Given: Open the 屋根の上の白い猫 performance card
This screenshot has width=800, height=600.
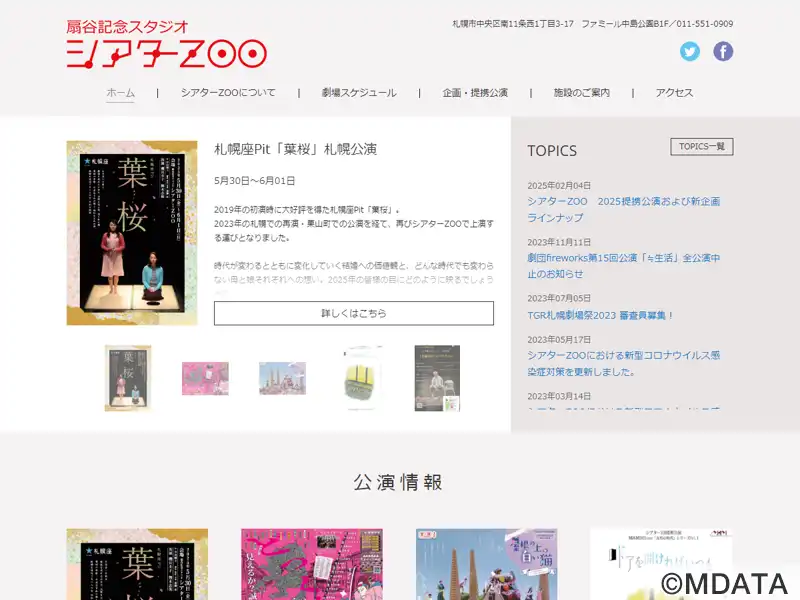Looking at the screenshot, I should tap(486, 564).
